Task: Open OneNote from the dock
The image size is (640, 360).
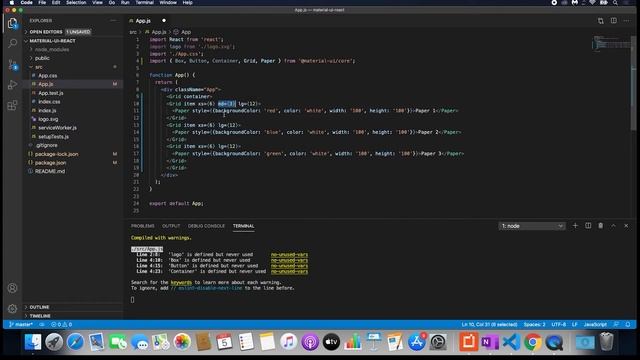Action: click(490, 342)
